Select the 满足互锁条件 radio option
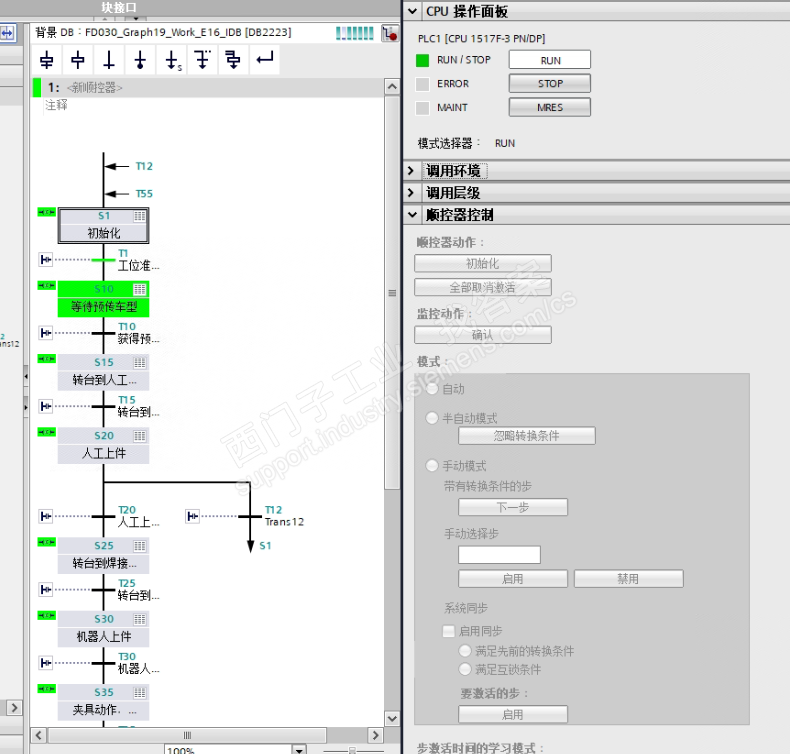This screenshot has height=754, width=790. (x=465, y=669)
